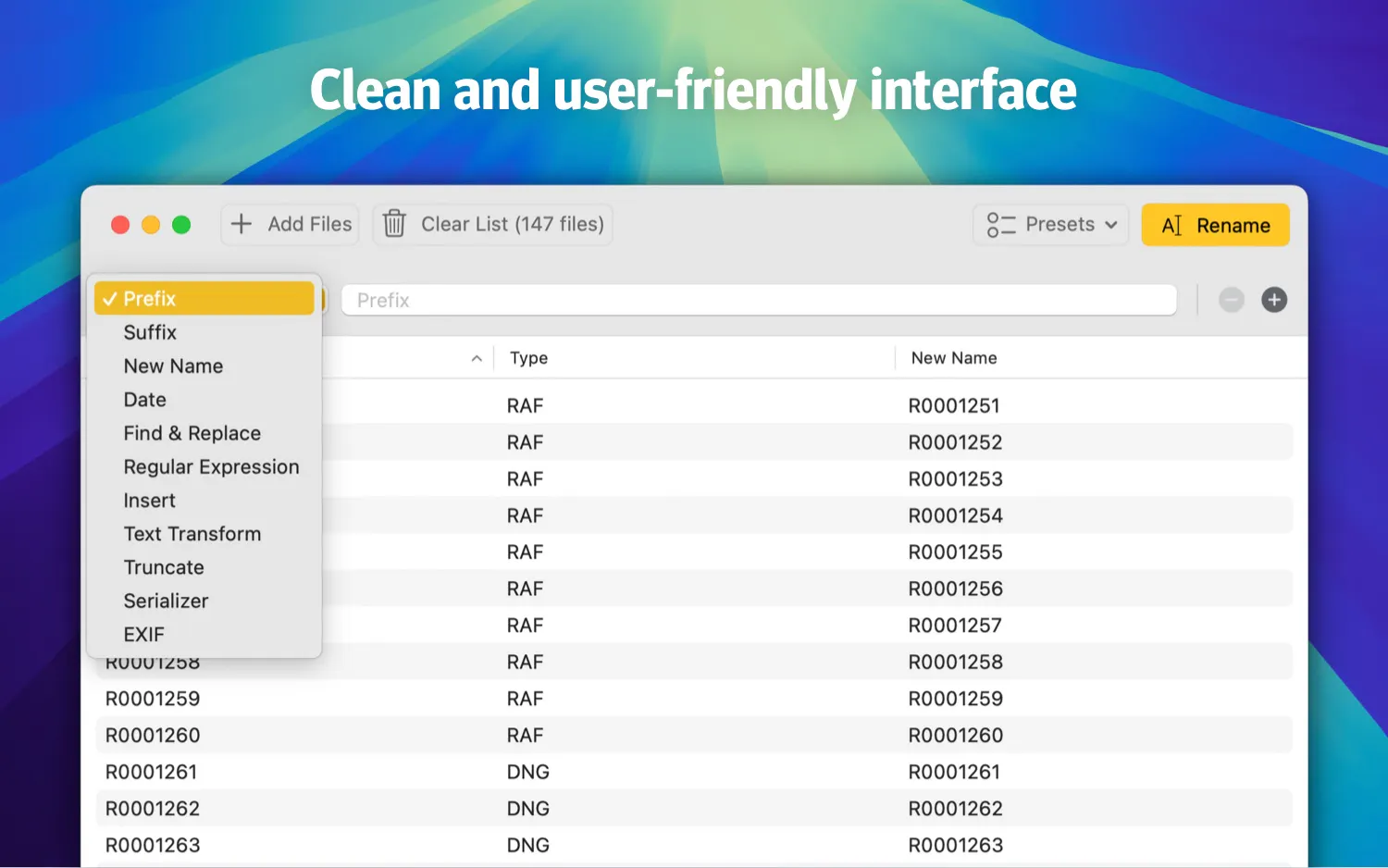Click the green fullscreen window button
1388x868 pixels.
[x=181, y=225]
